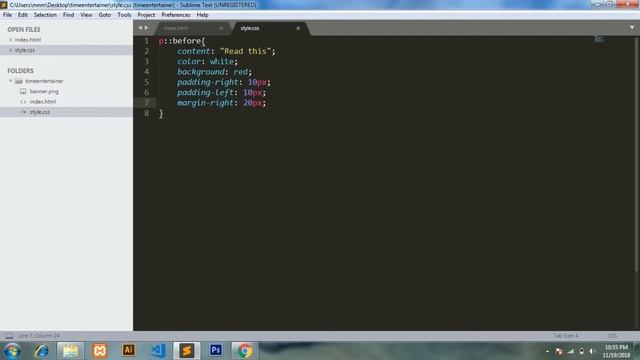Click the network signal tray icon

point(570,351)
